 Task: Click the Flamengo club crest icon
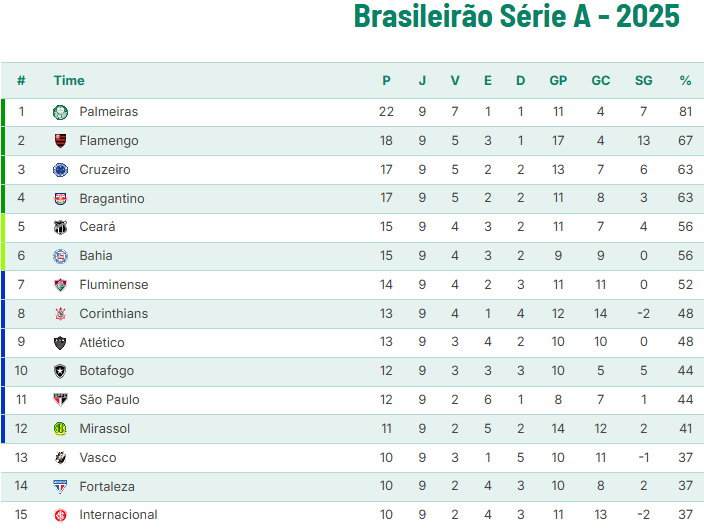60,141
